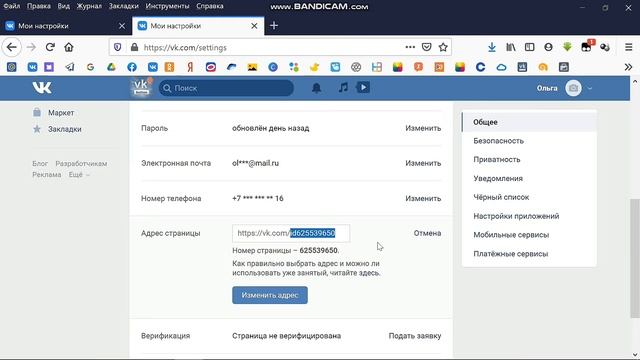Open the Telegram bookmark icon
This screenshot has width=640, height=360.
tap(70, 67)
